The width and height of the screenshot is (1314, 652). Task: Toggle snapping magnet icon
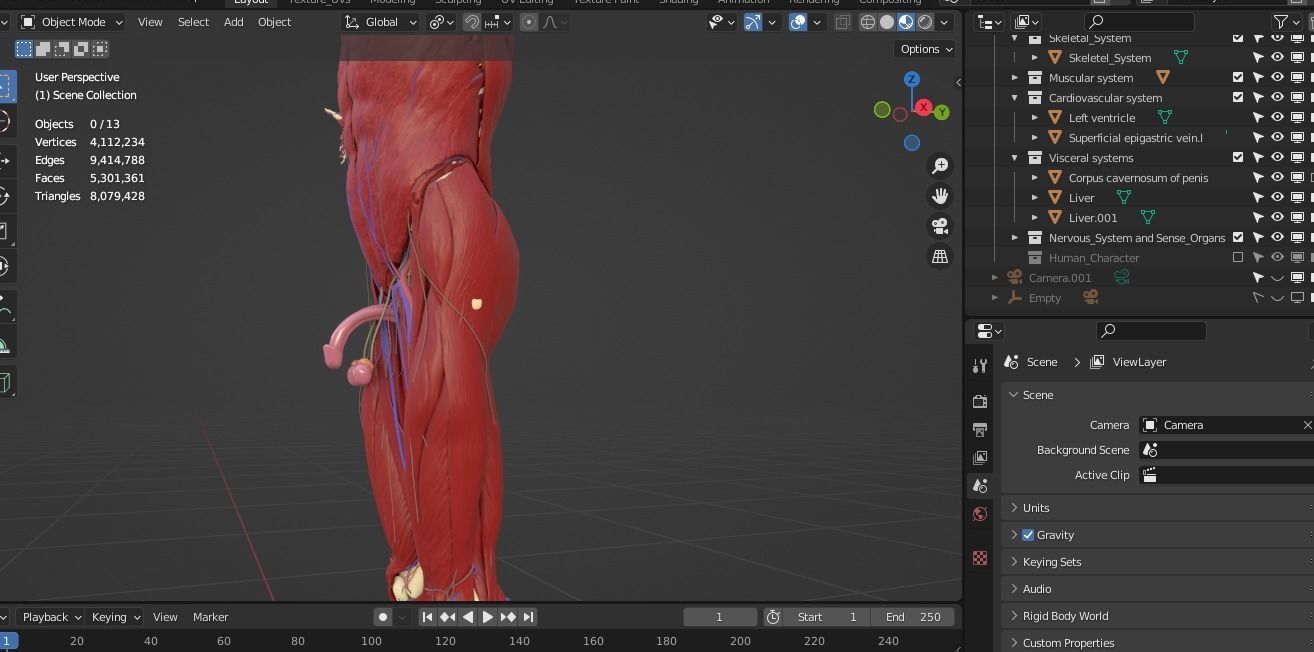click(471, 22)
